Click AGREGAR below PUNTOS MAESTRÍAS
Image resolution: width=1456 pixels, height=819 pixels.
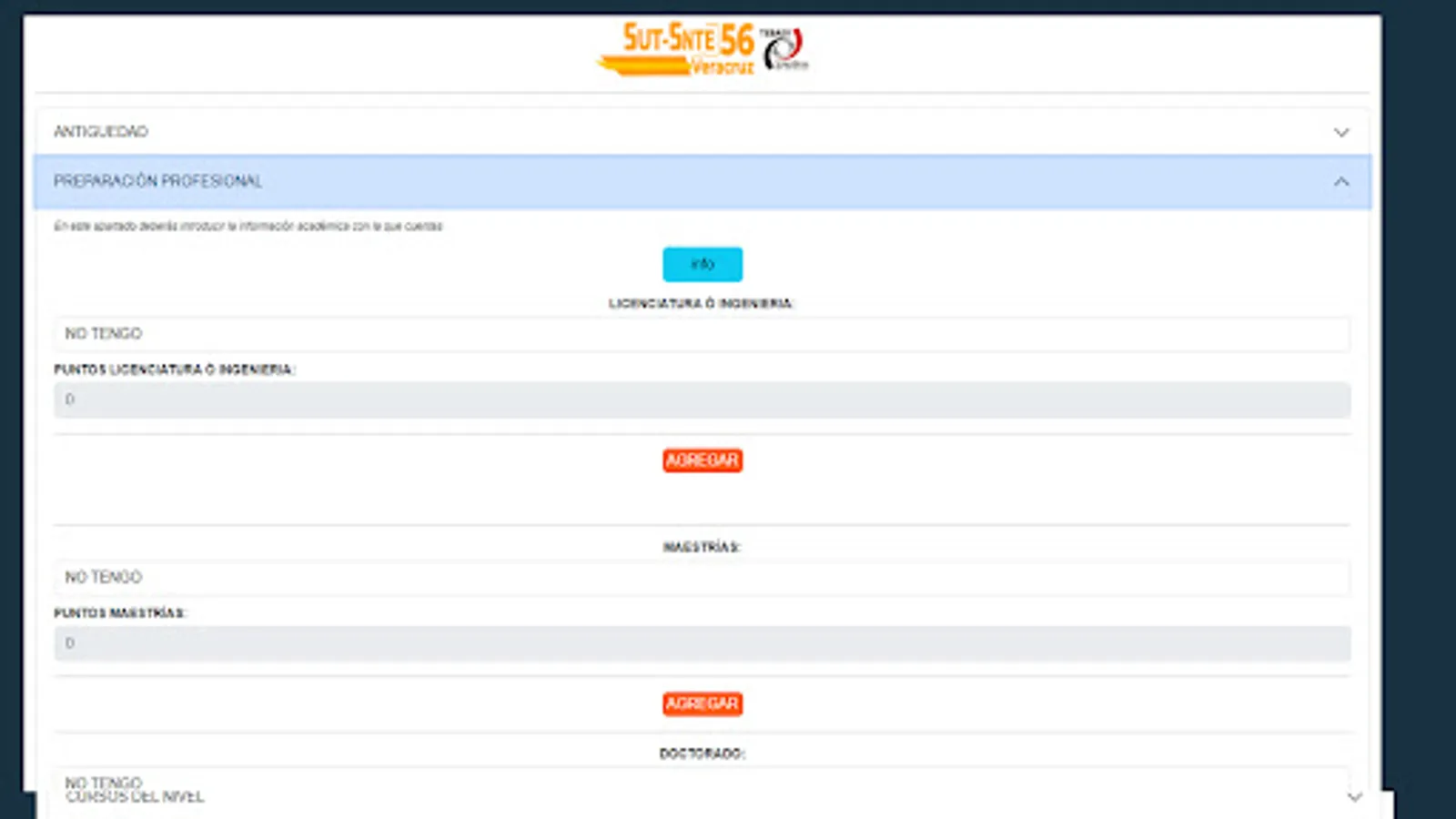point(702,703)
